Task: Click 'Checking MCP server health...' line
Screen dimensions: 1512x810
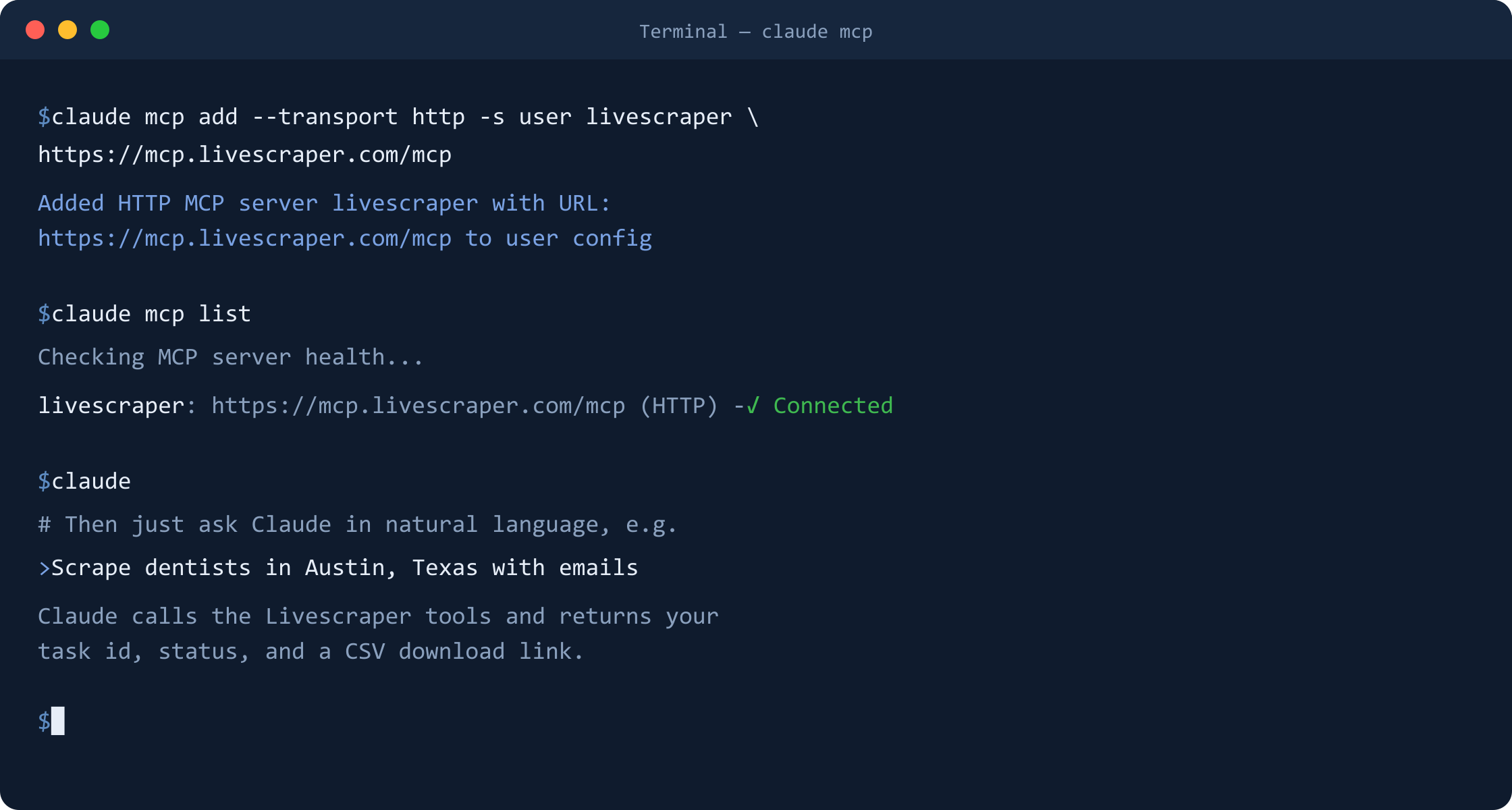Action: (230, 357)
